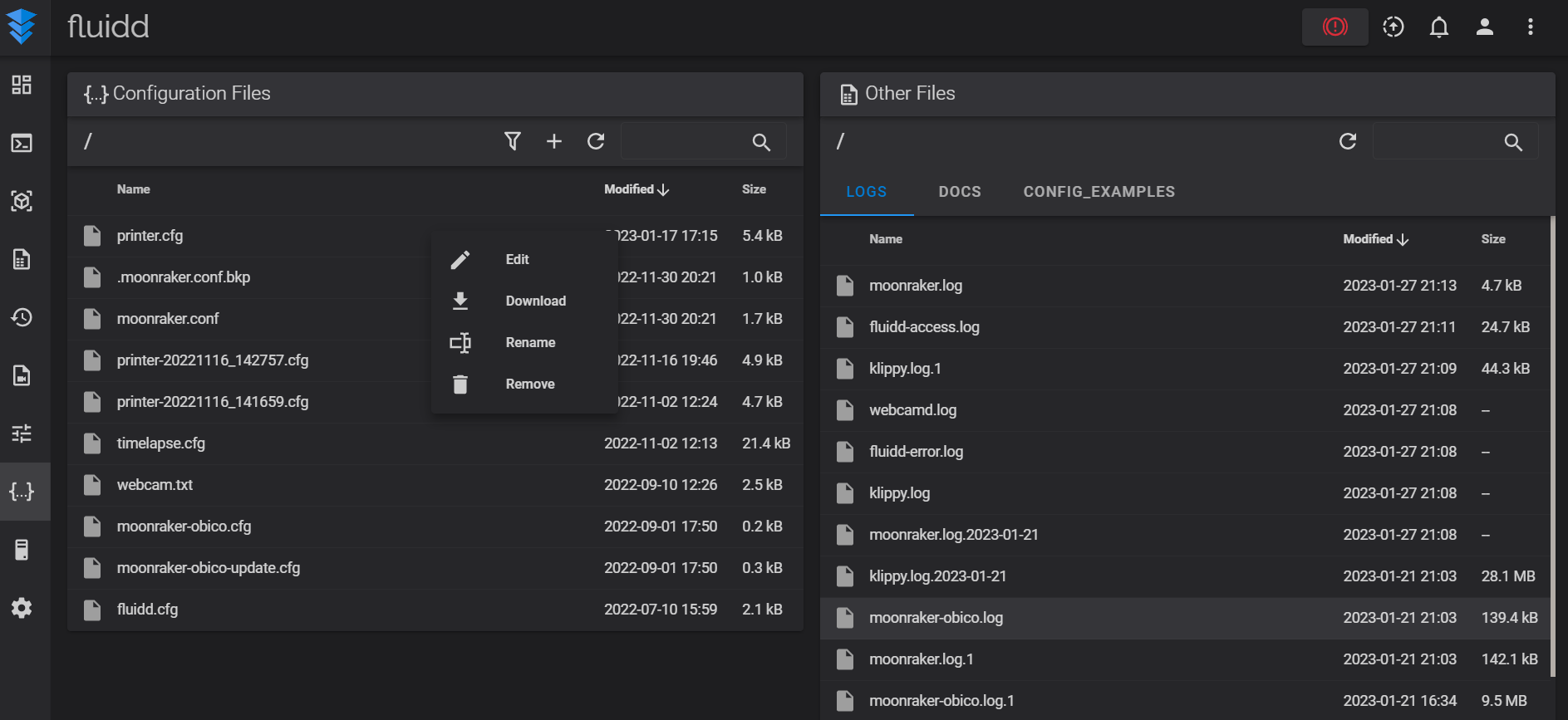Viewport: 1568px width, 720px height.
Task: Click the upload and print icon
Action: pyautogui.click(x=1394, y=27)
